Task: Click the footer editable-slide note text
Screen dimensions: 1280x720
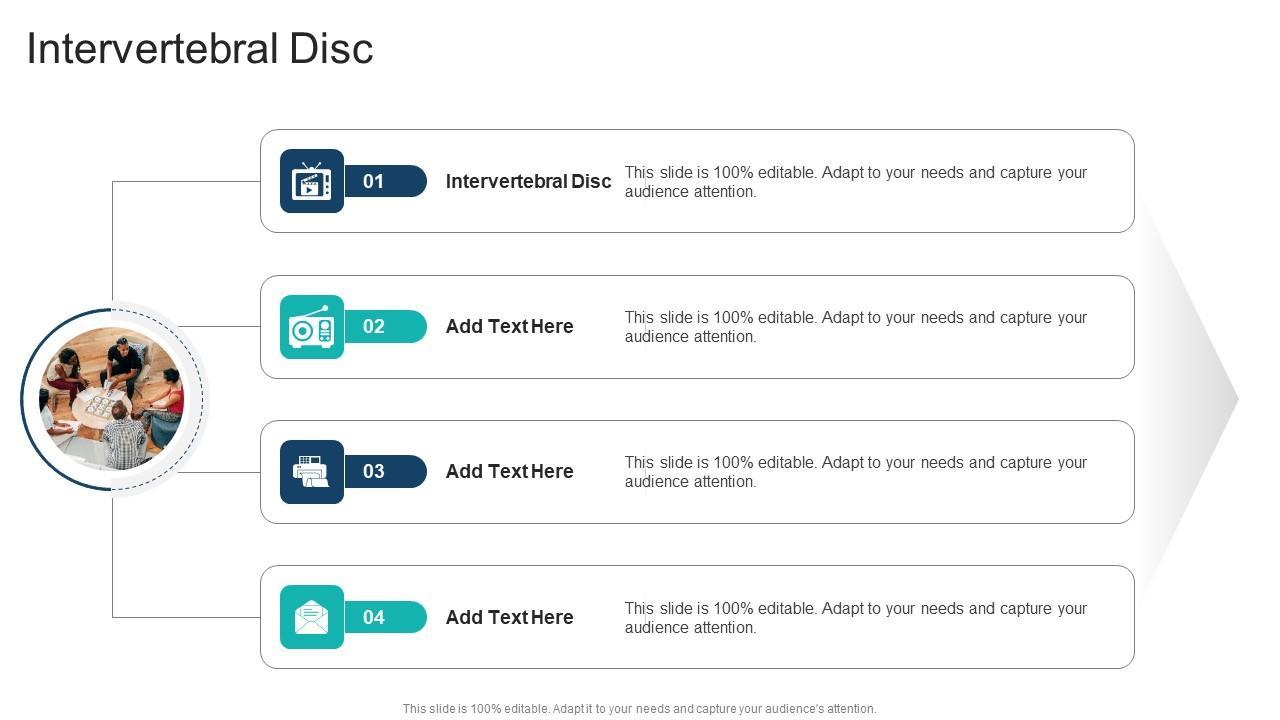Action: point(639,709)
